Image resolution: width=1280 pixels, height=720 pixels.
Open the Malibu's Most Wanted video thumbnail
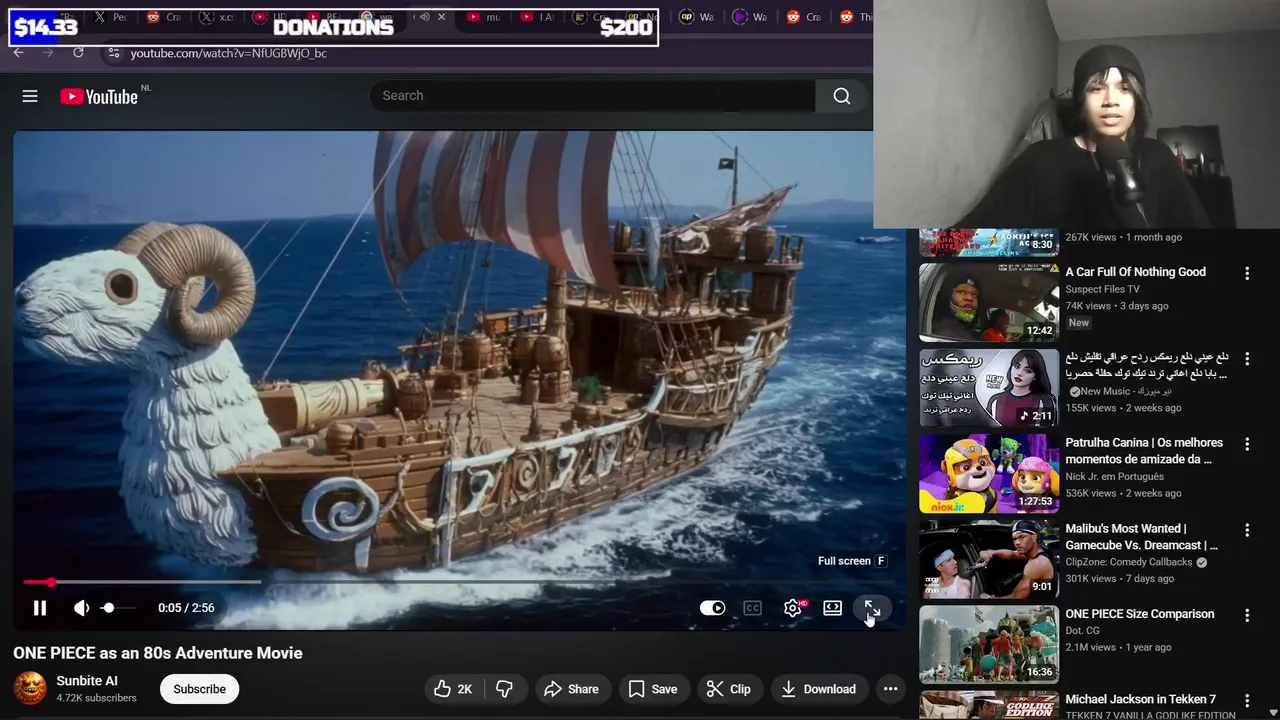[989, 559]
